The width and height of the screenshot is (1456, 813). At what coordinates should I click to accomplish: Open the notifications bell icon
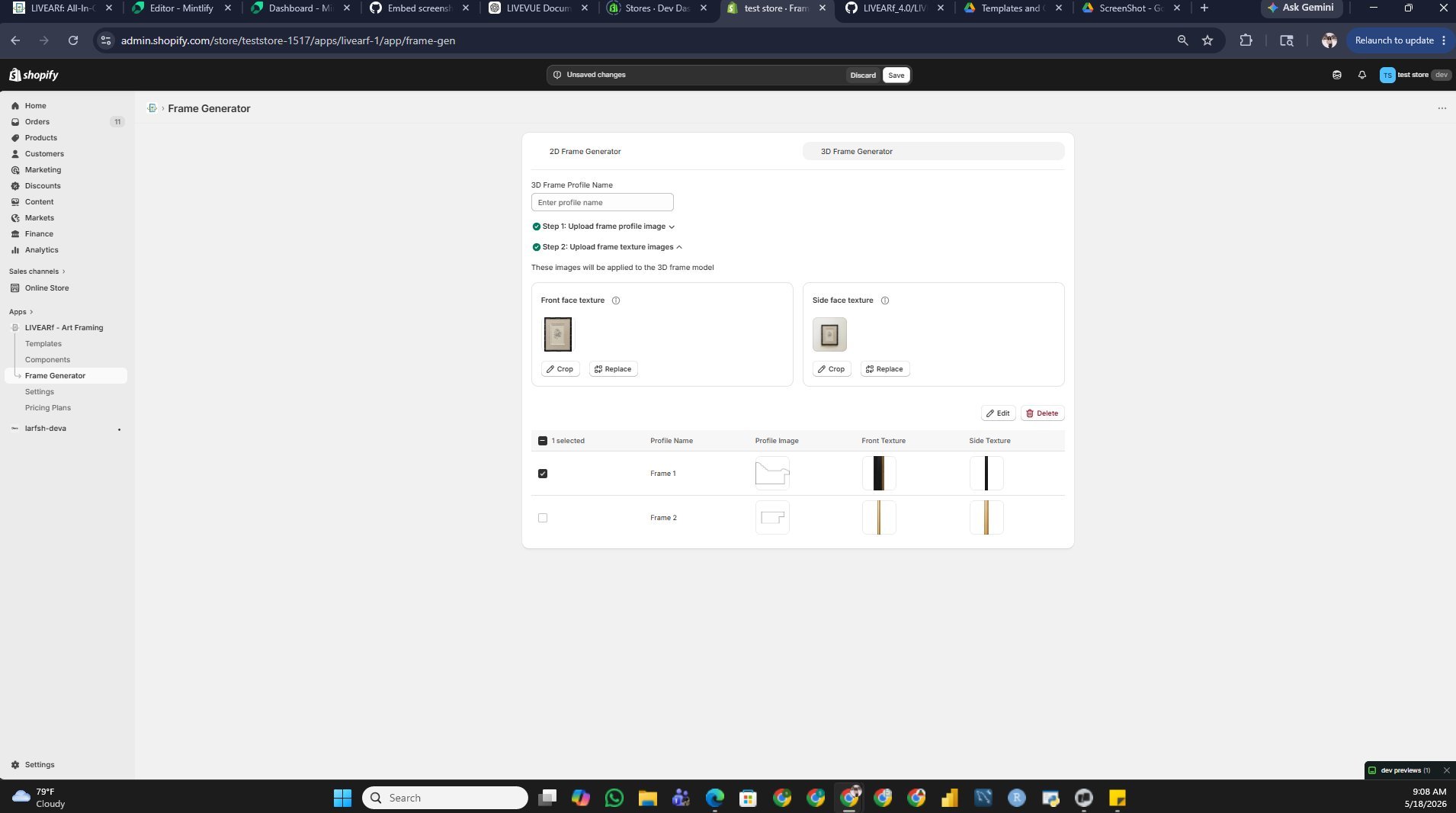coord(1361,75)
